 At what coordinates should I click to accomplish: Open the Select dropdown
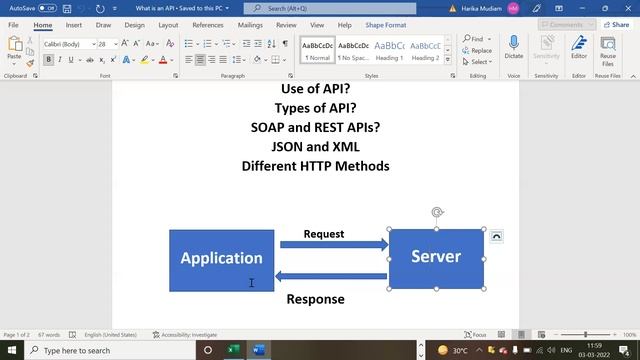477,62
